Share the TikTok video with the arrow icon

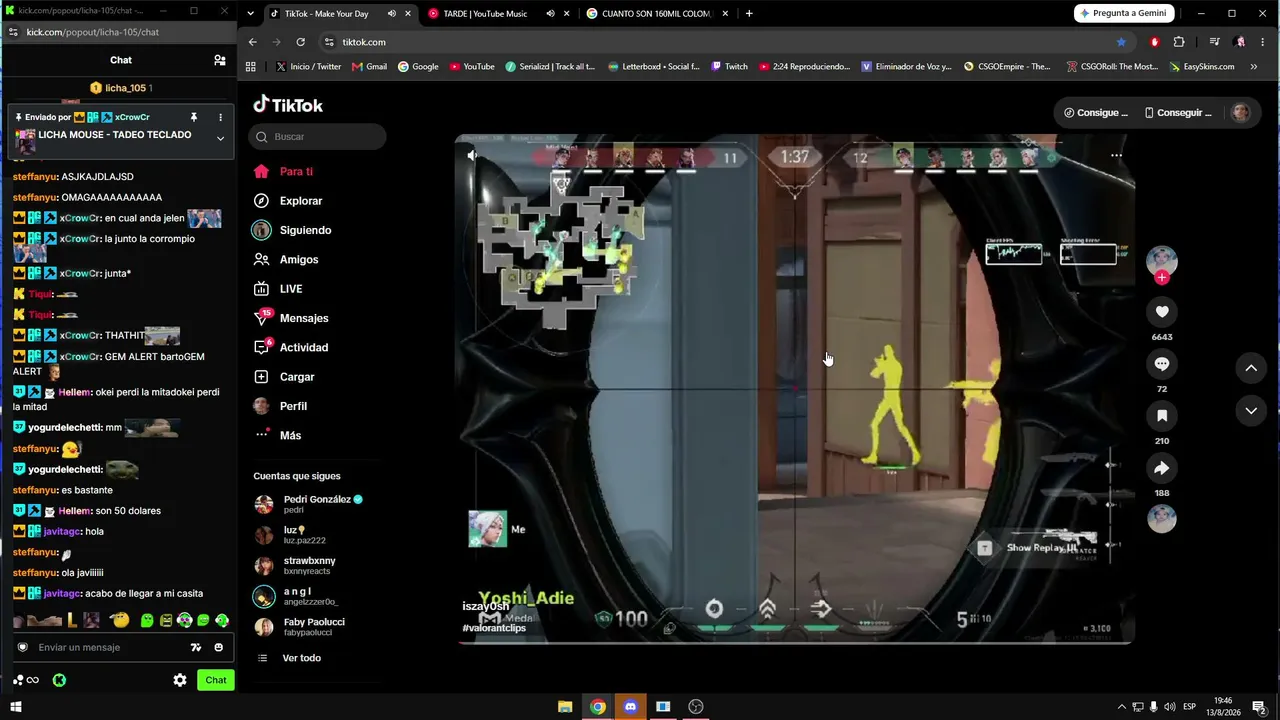[1161, 468]
